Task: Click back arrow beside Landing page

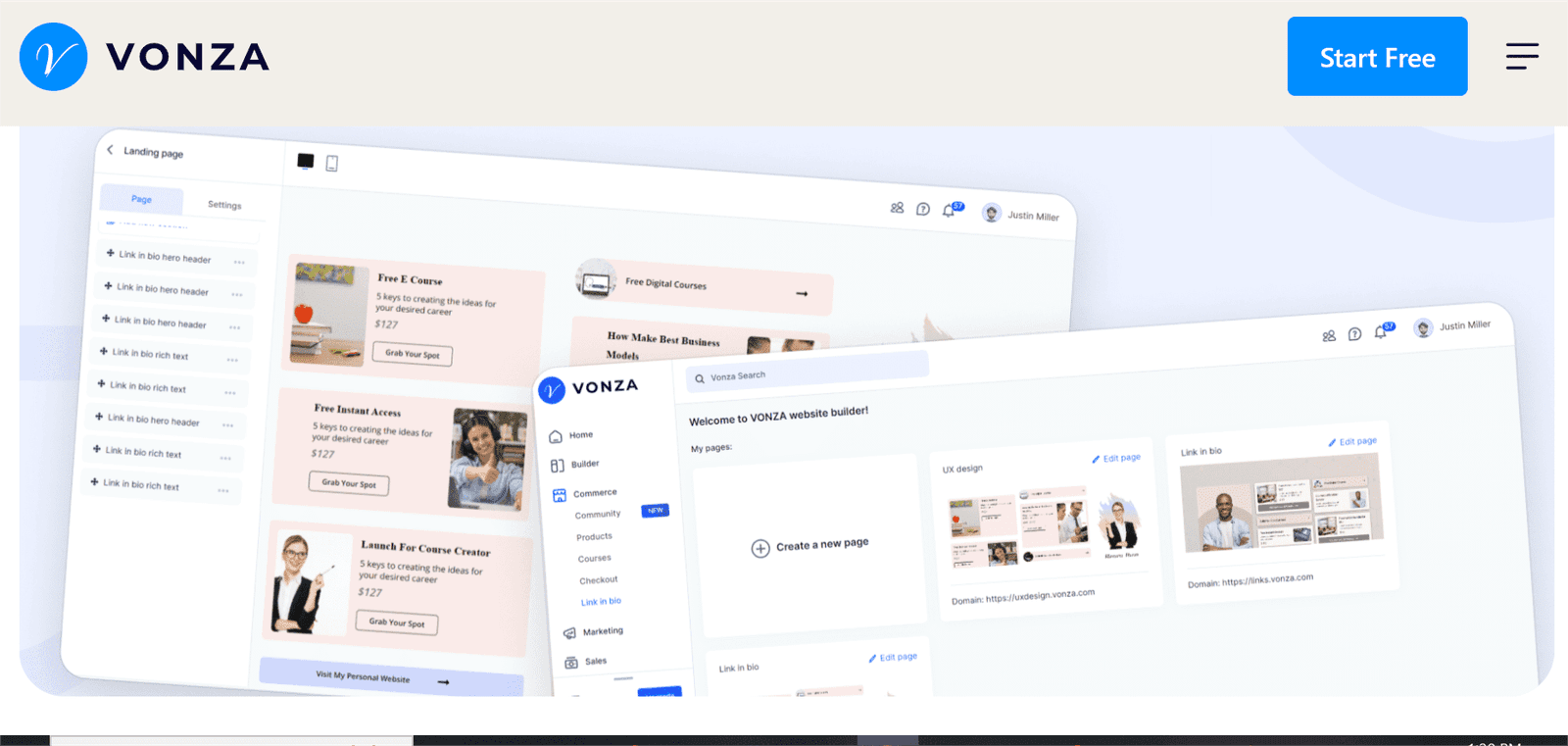Action: coord(110,150)
